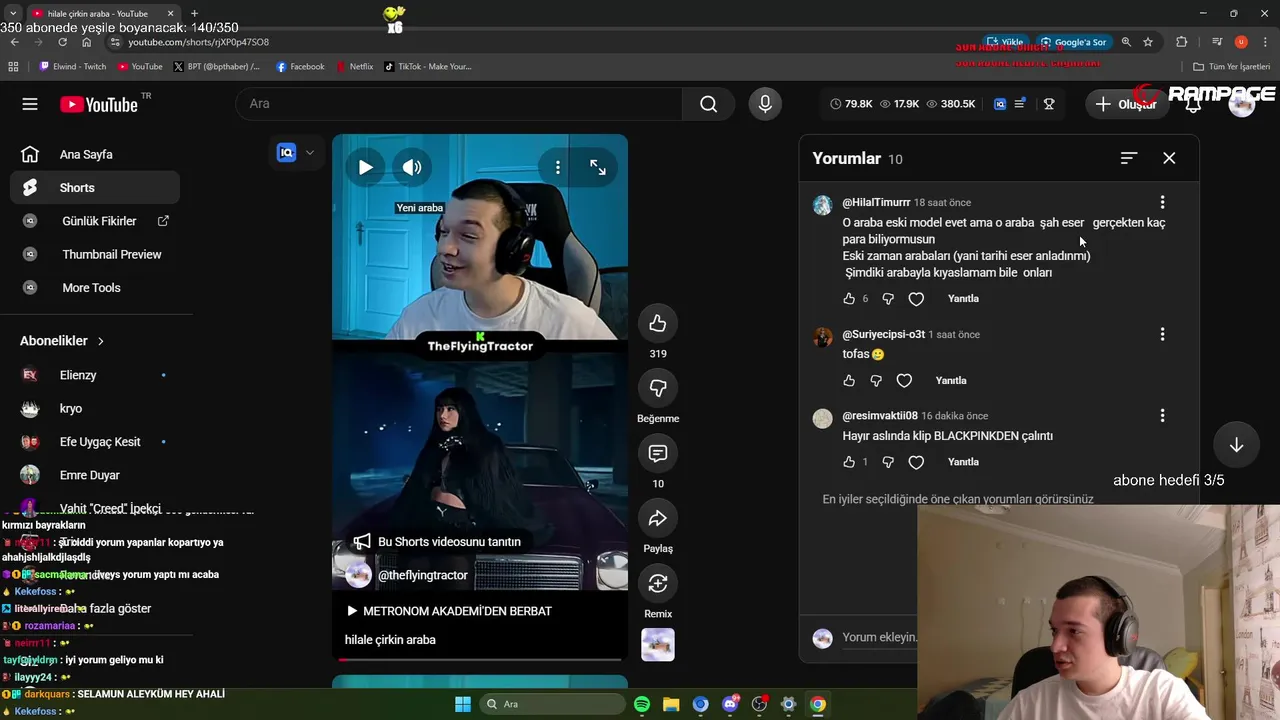Click the vidIQ icon in the header stats
Screen dimensions: 1280x720
1000,104
